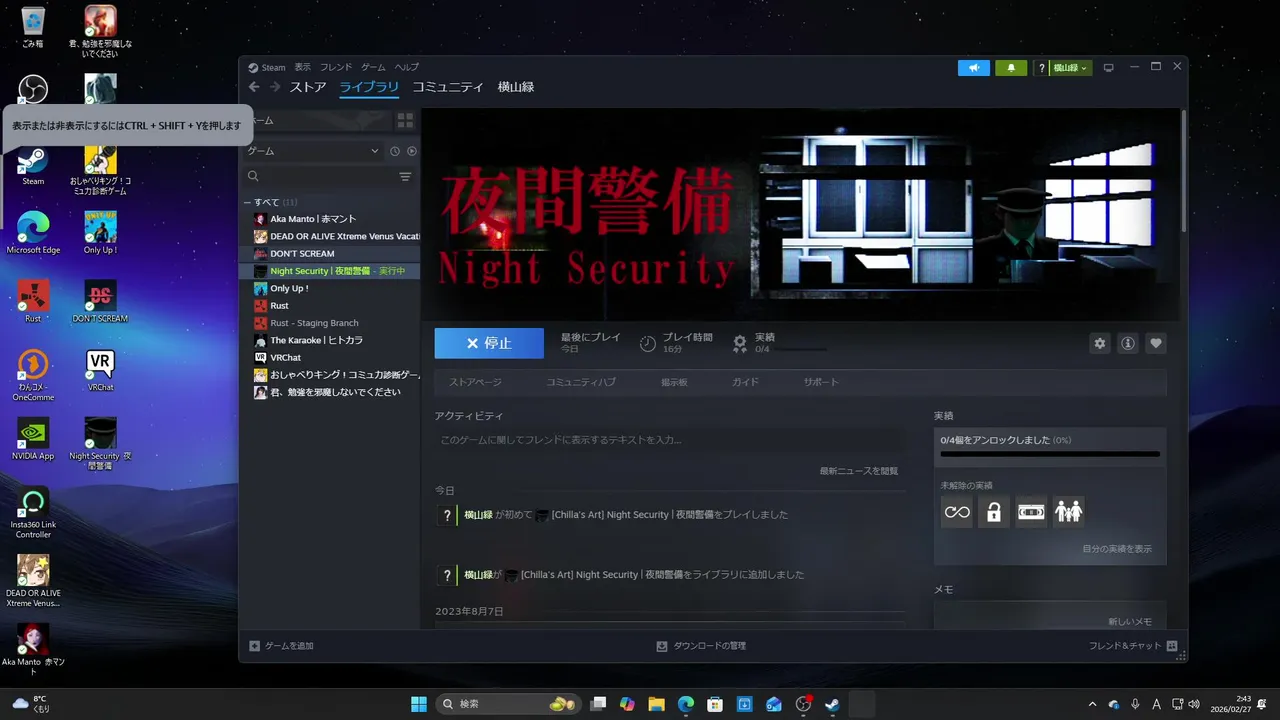Click 新しいメモ in notes panel

pos(1130,622)
